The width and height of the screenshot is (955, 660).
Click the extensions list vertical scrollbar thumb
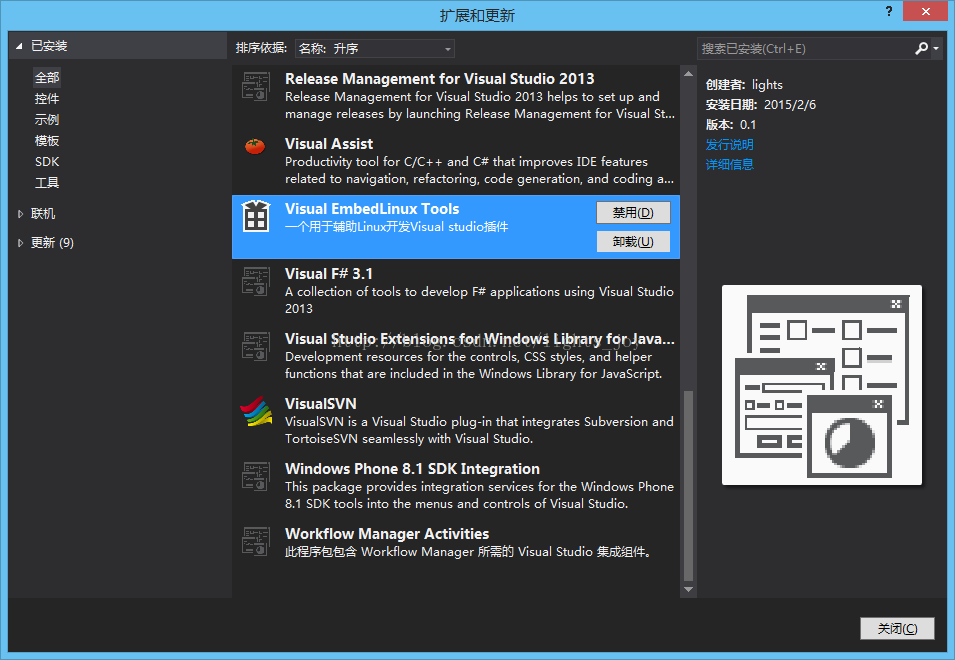(688, 486)
